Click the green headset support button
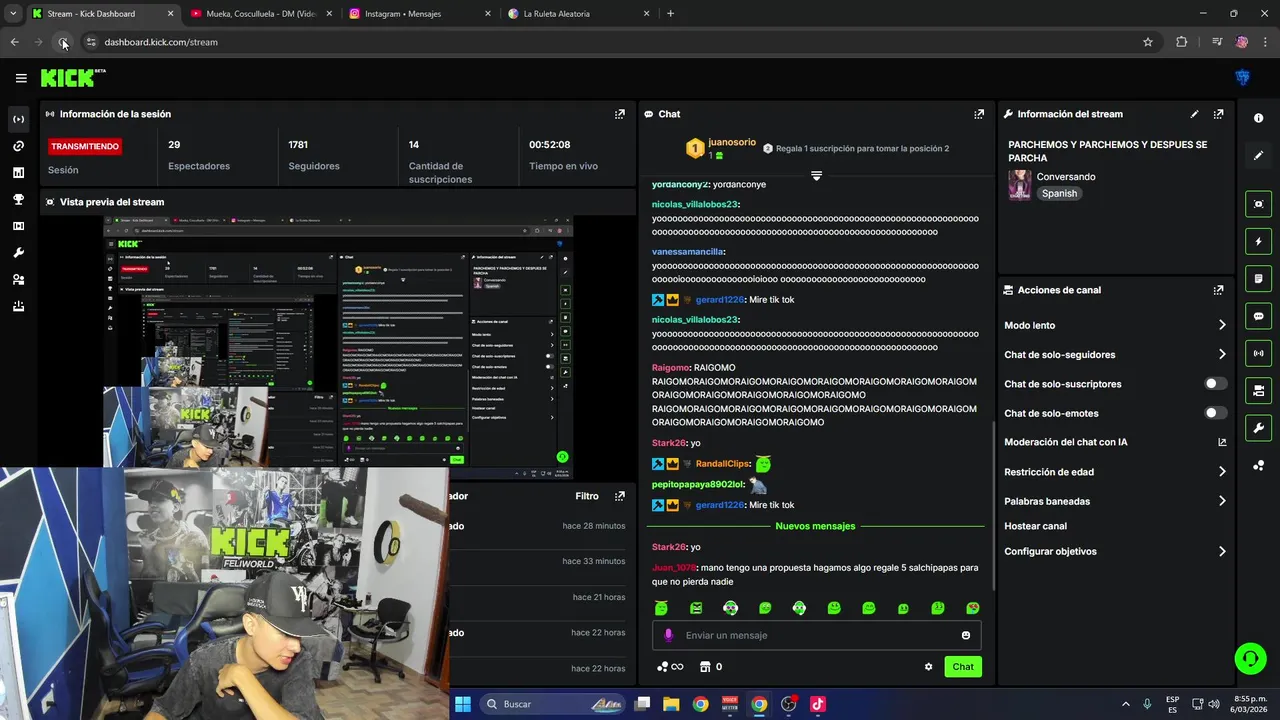 1250,659
